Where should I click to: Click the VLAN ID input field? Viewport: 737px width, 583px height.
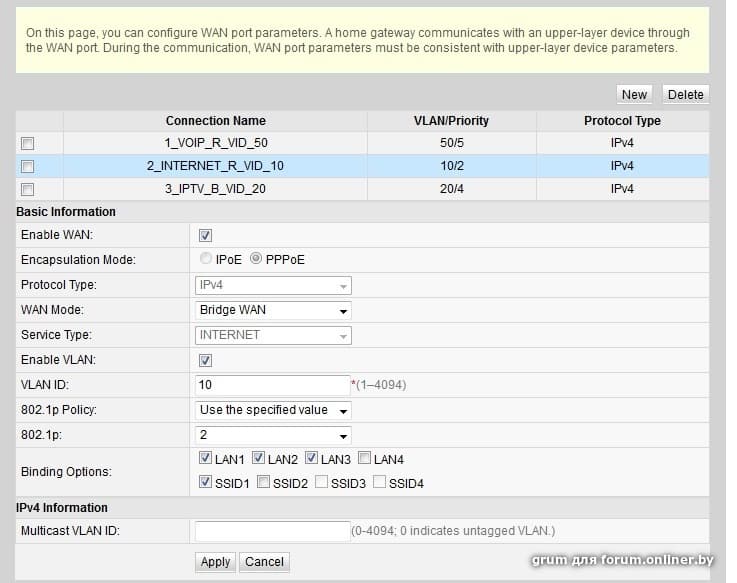tap(272, 385)
